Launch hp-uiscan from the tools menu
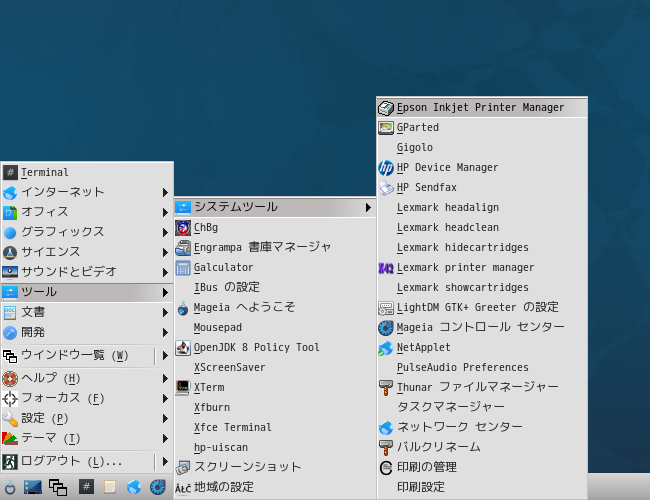Image resolution: width=650 pixels, height=500 pixels. pos(275,448)
